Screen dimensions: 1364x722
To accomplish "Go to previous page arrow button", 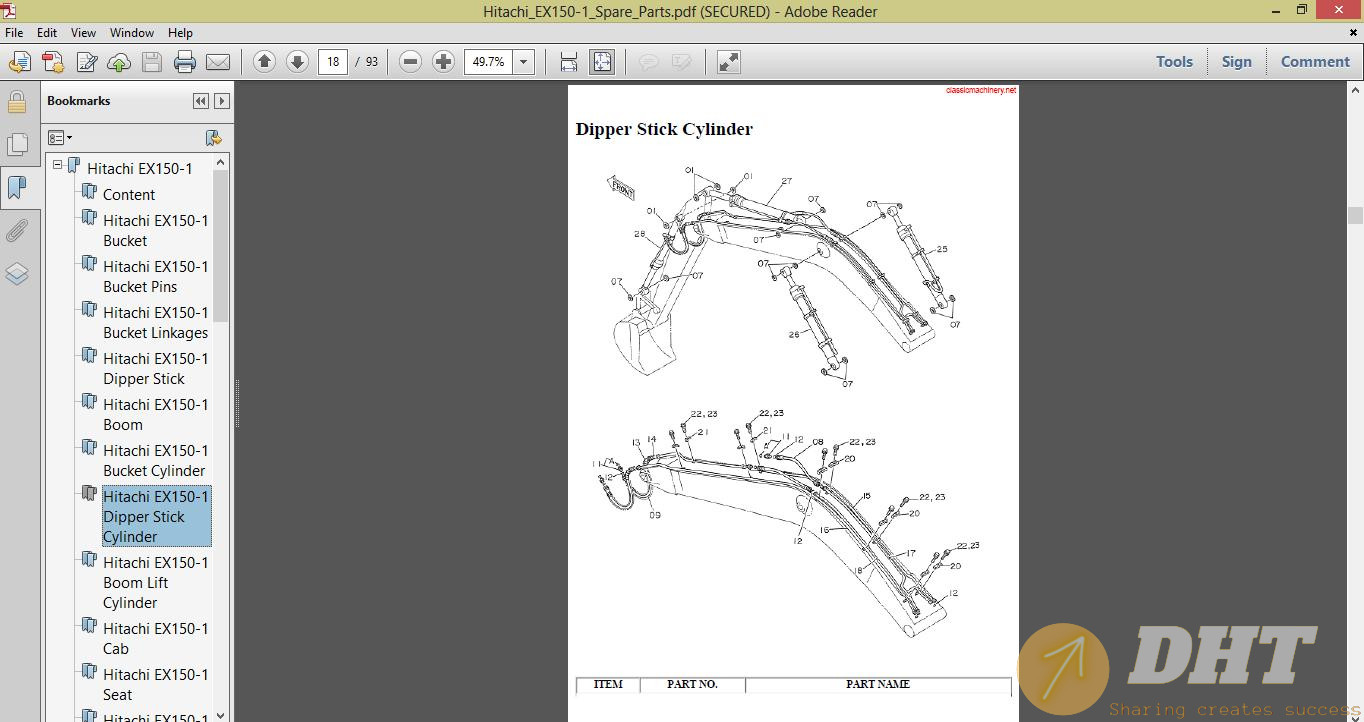I will [264, 62].
